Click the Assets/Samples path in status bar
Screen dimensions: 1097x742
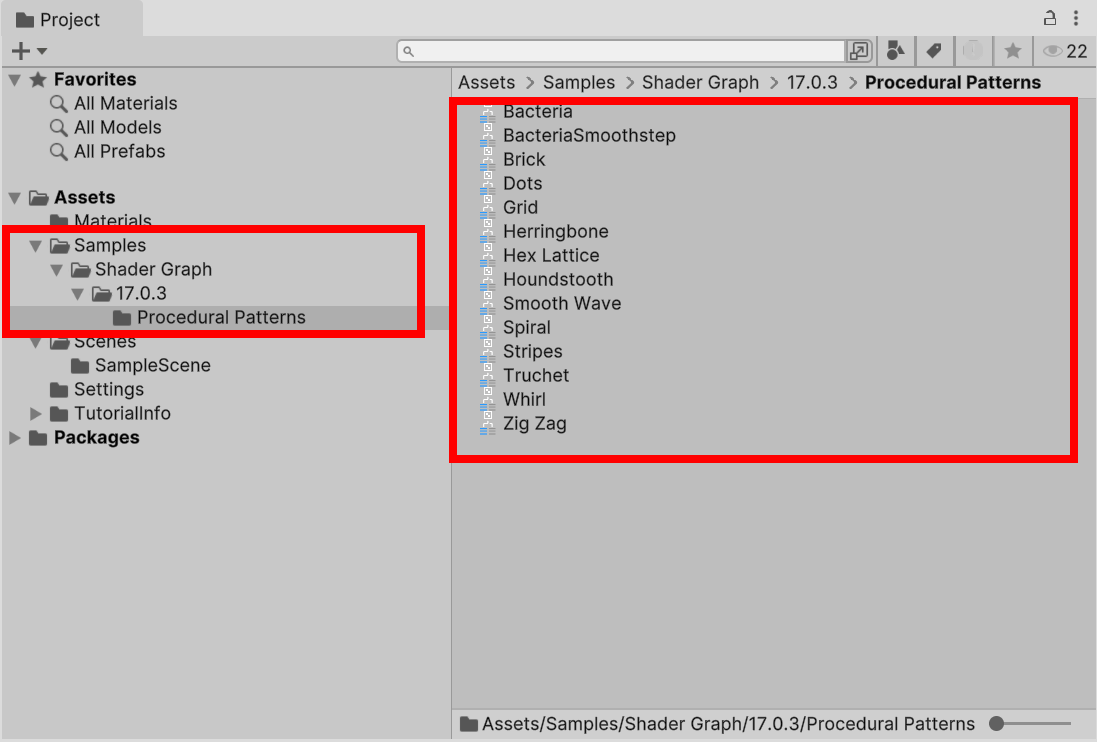pos(728,724)
